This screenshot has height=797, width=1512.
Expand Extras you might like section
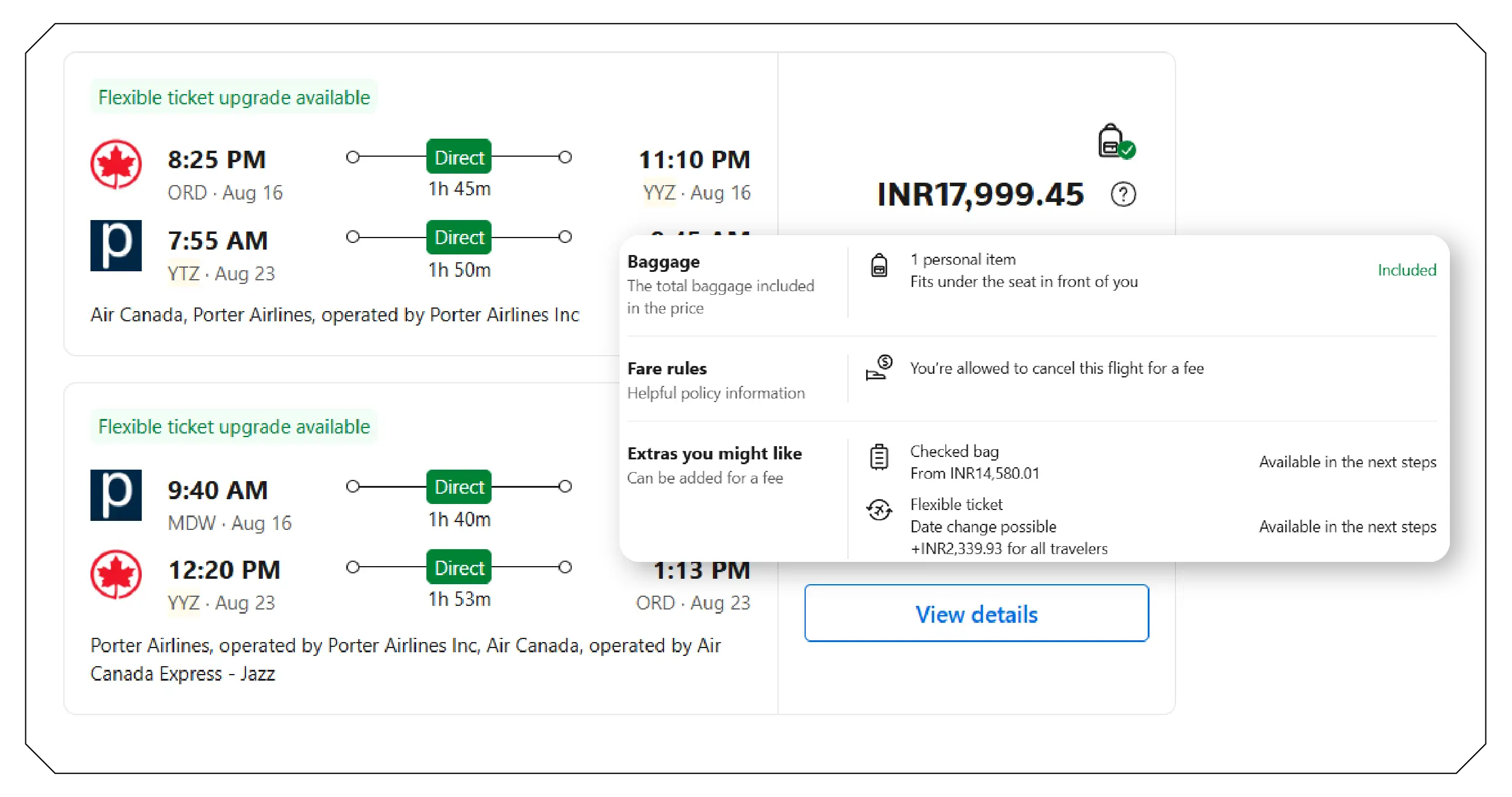[x=715, y=453]
